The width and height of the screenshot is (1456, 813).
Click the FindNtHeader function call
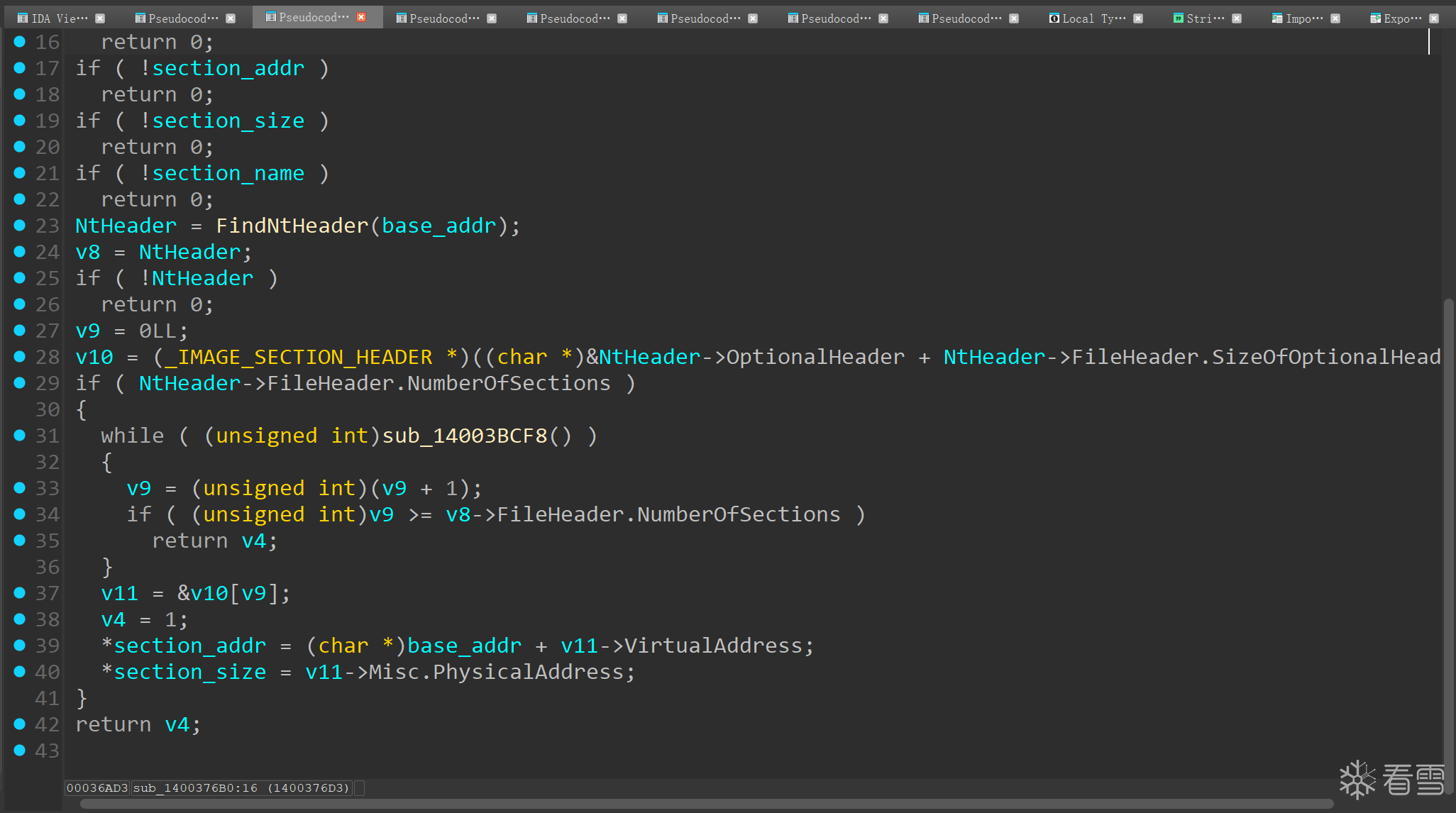[x=292, y=226]
